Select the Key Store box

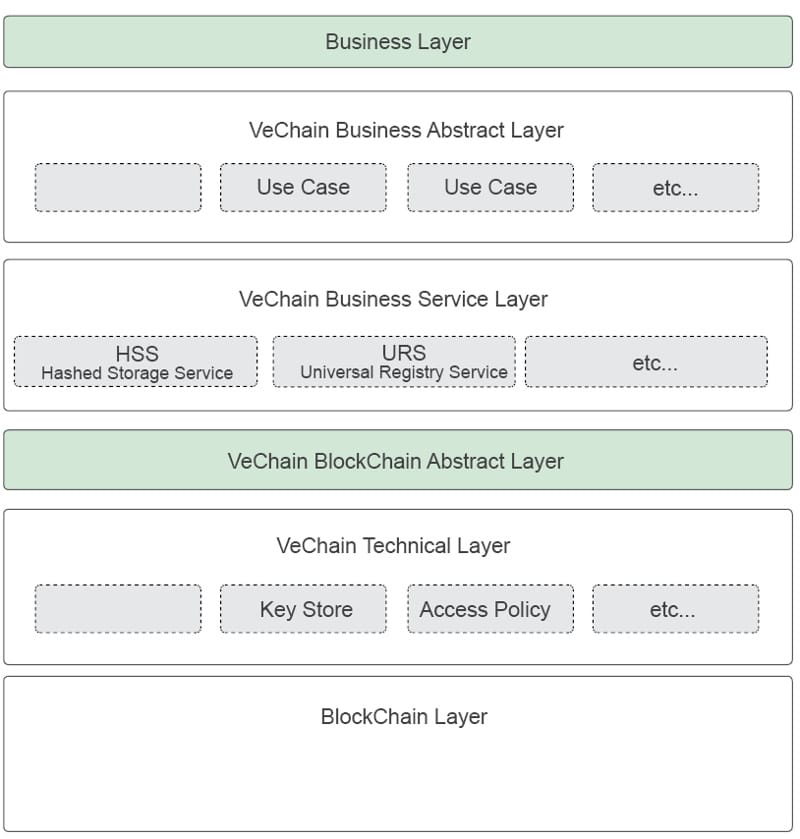[x=305, y=609]
